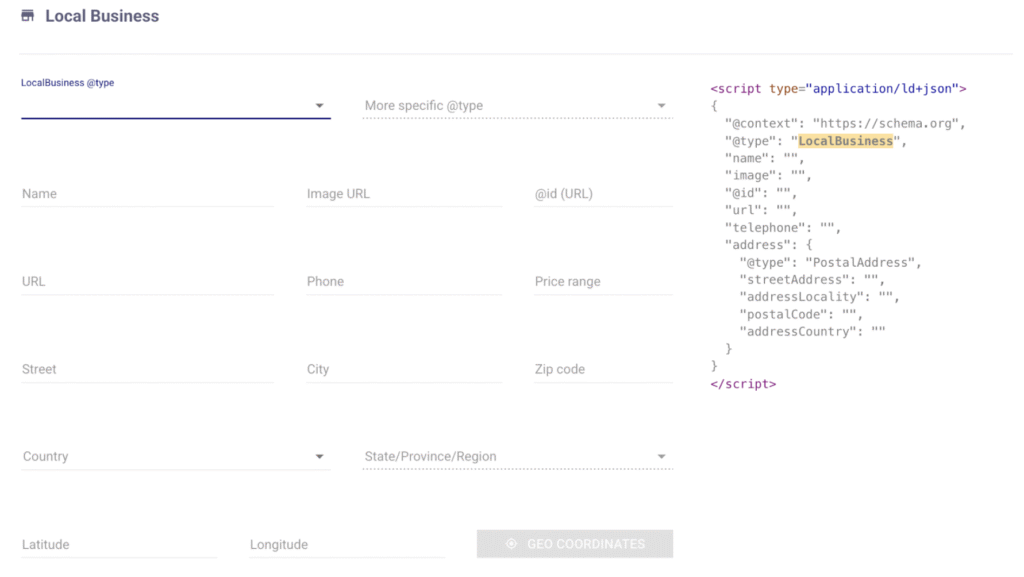Click the closing </script> tag
1024x577 pixels.
(x=743, y=384)
